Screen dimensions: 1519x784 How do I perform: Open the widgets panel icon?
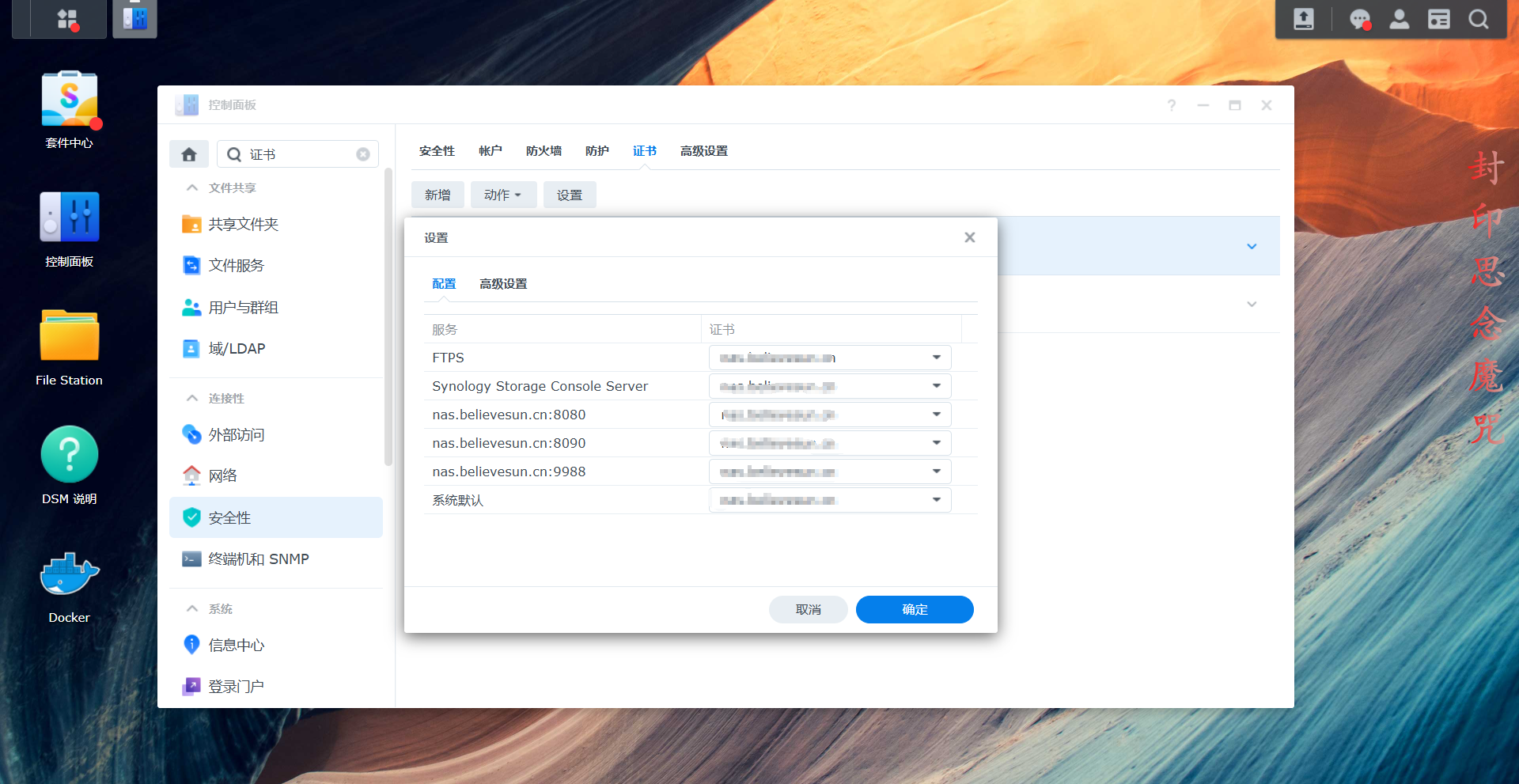point(1439,19)
